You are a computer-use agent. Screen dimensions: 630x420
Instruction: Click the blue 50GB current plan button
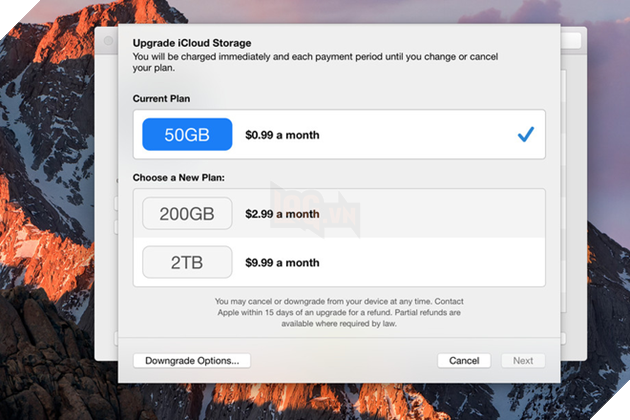(187, 134)
